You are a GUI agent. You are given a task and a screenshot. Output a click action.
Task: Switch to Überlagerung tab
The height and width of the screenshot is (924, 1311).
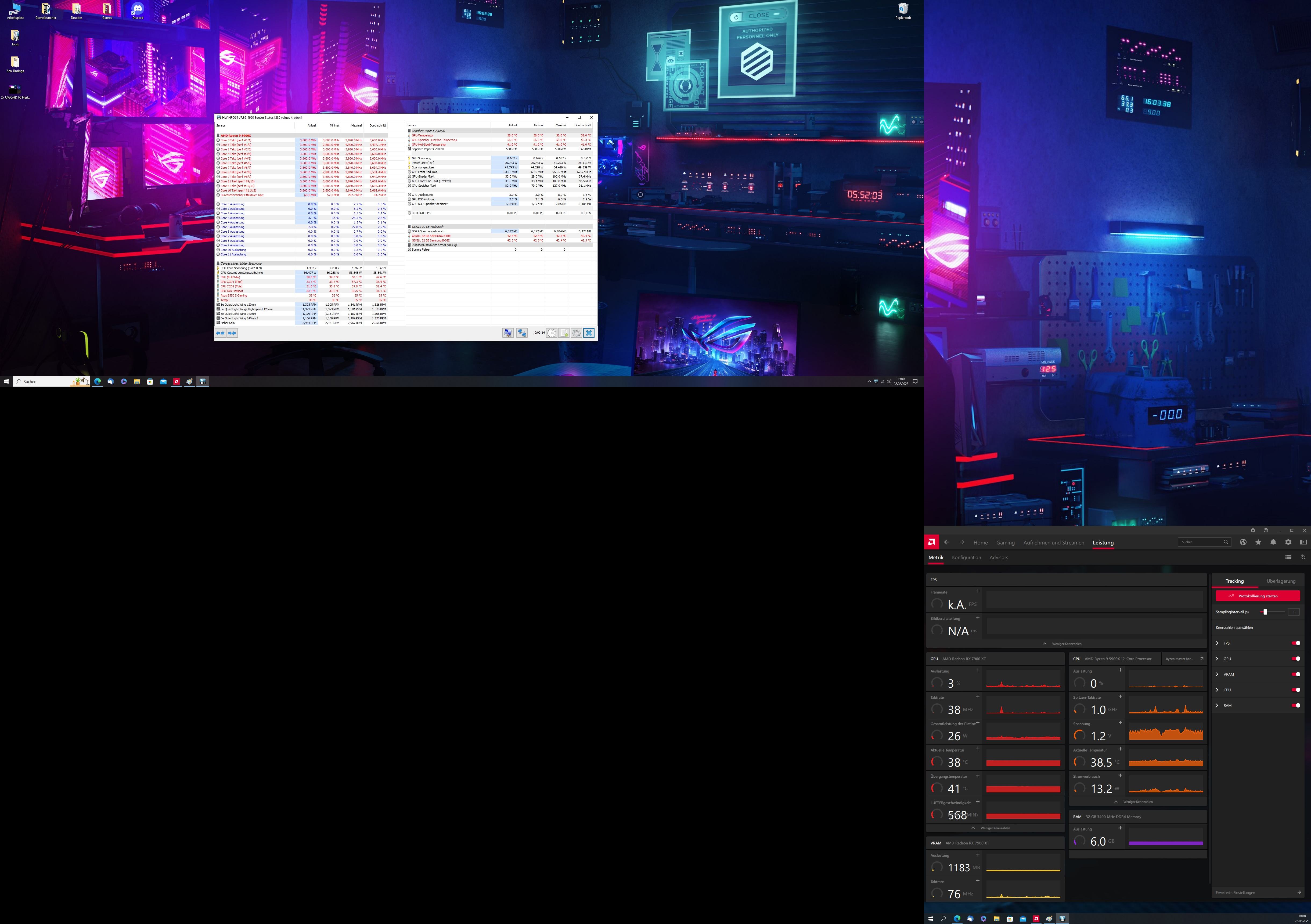[1281, 581]
